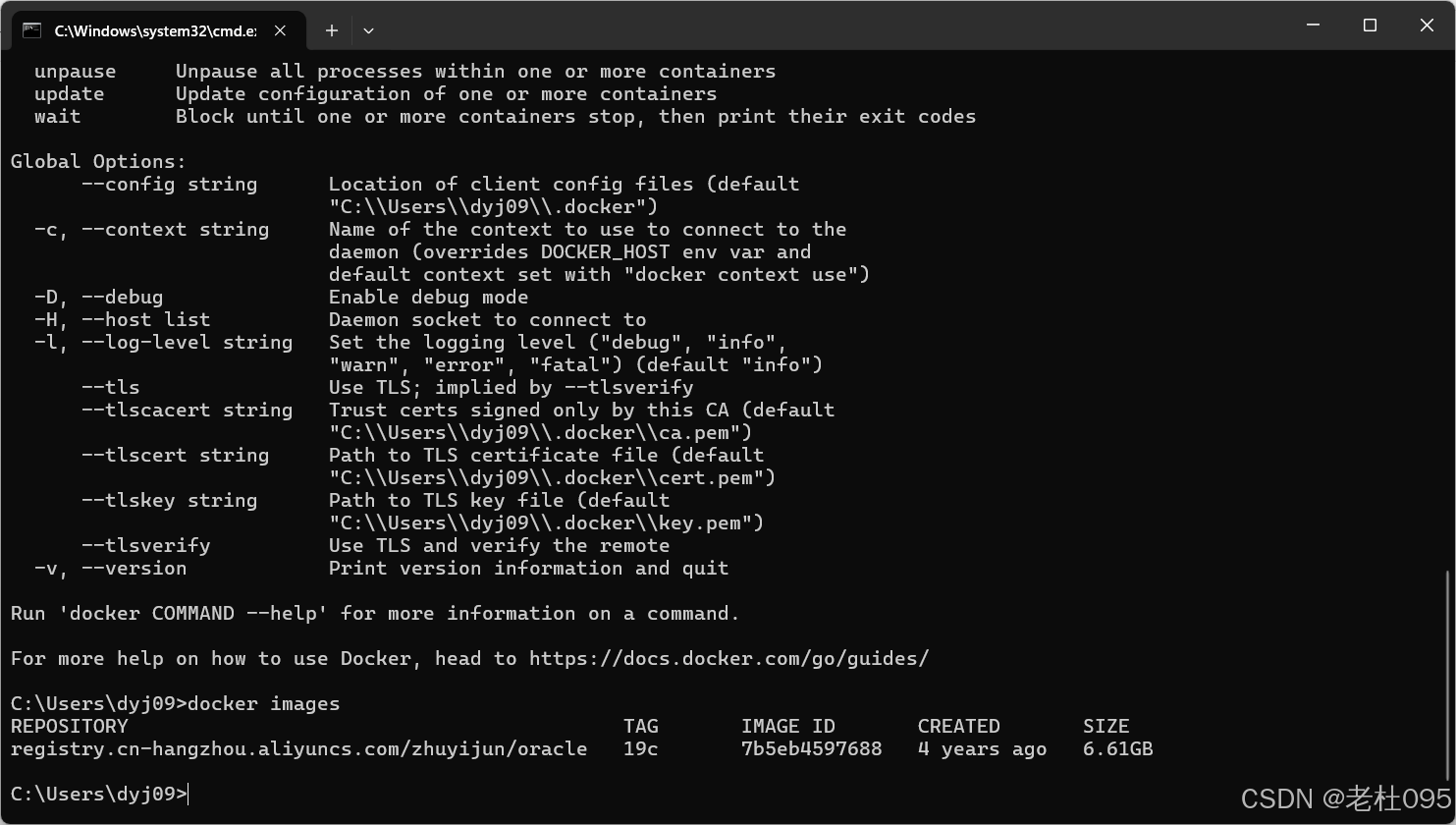This screenshot has height=825, width=1456.
Task: Open the new tab profile dropdown
Action: pyautogui.click(x=368, y=30)
